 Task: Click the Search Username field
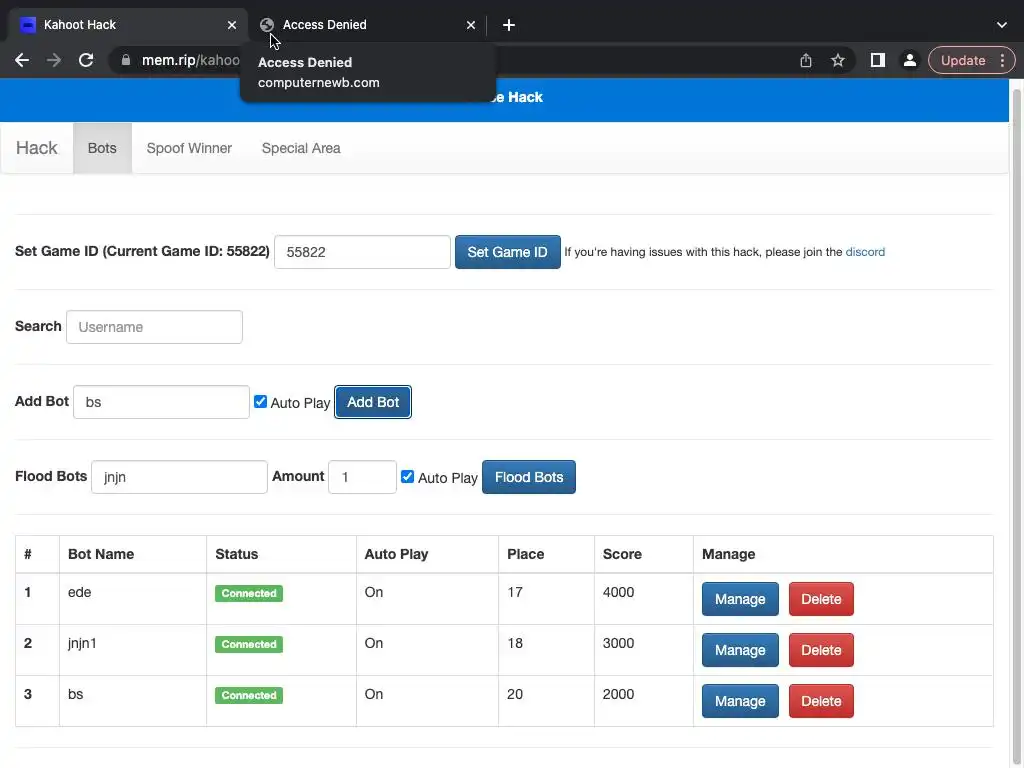[x=154, y=327]
